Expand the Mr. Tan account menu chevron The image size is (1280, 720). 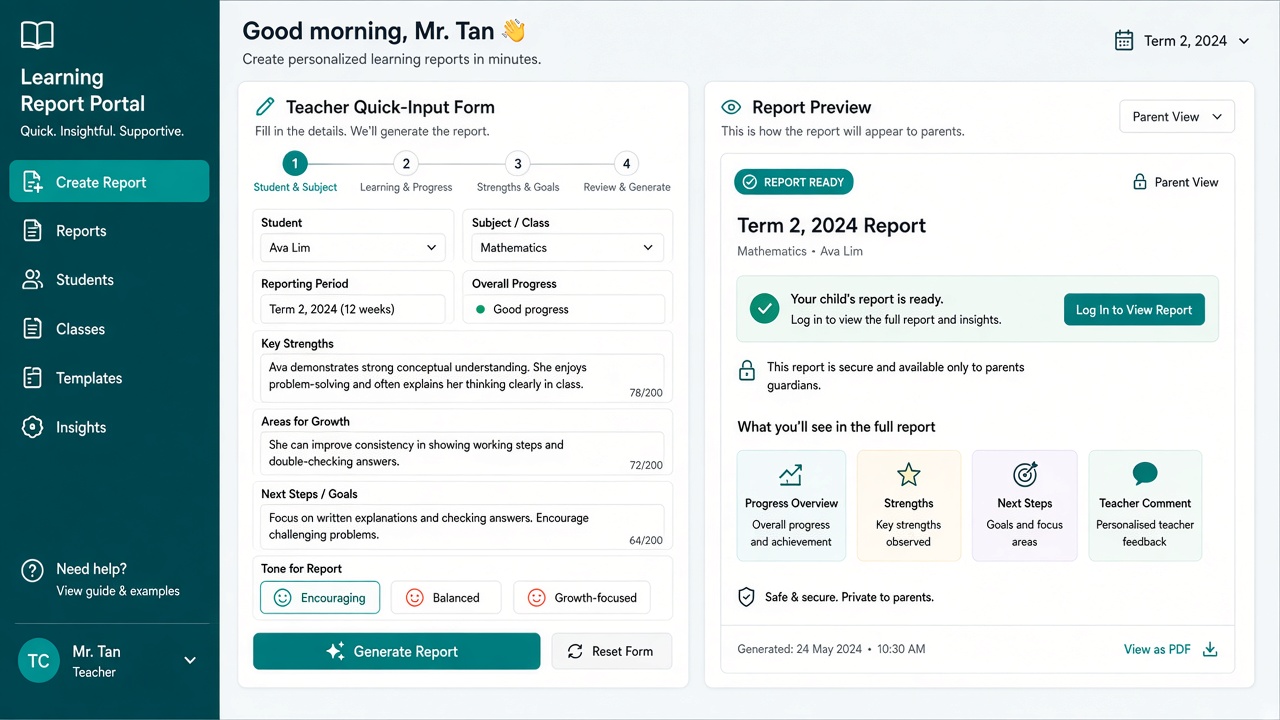click(190, 661)
